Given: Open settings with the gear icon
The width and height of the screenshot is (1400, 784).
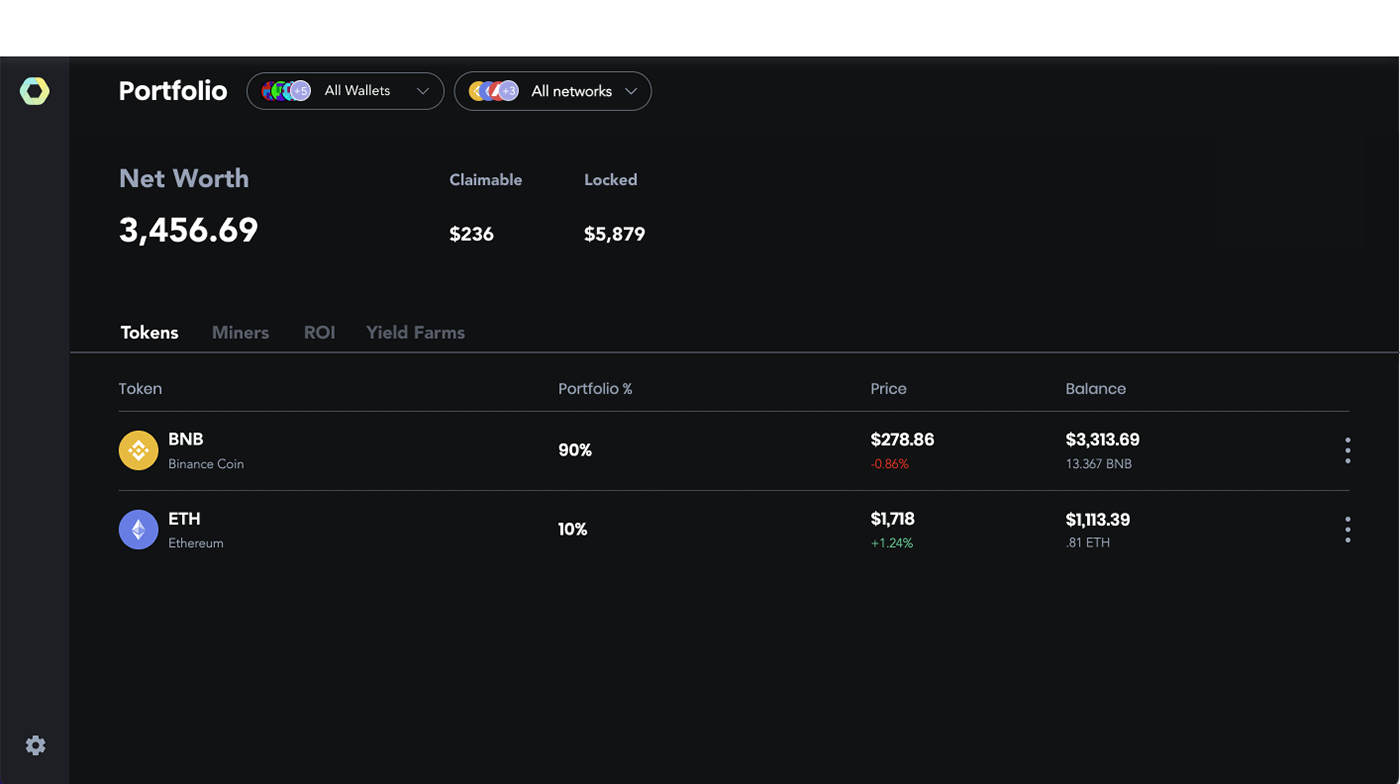Looking at the screenshot, I should pyautogui.click(x=35, y=745).
